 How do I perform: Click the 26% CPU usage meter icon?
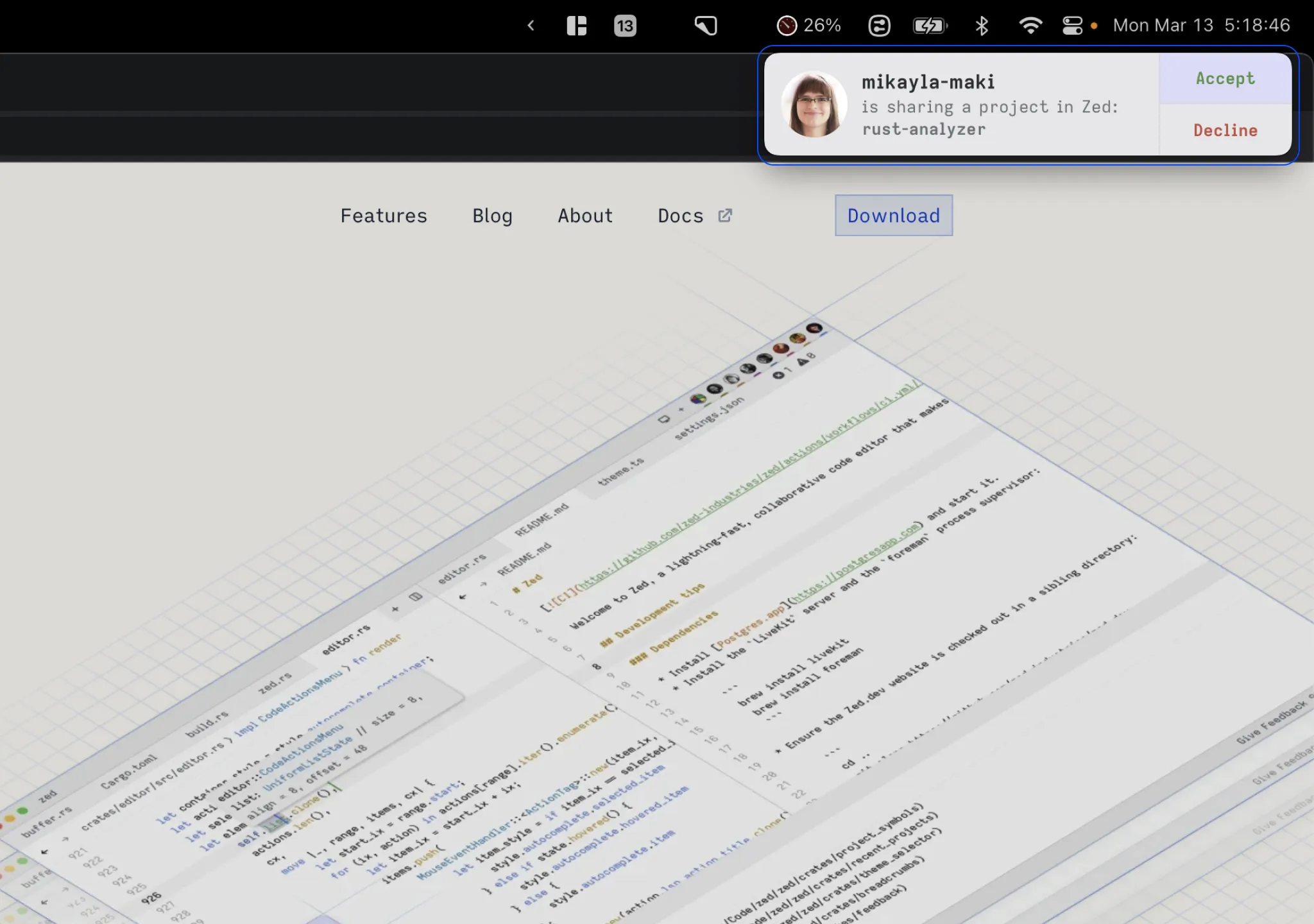tap(787, 26)
